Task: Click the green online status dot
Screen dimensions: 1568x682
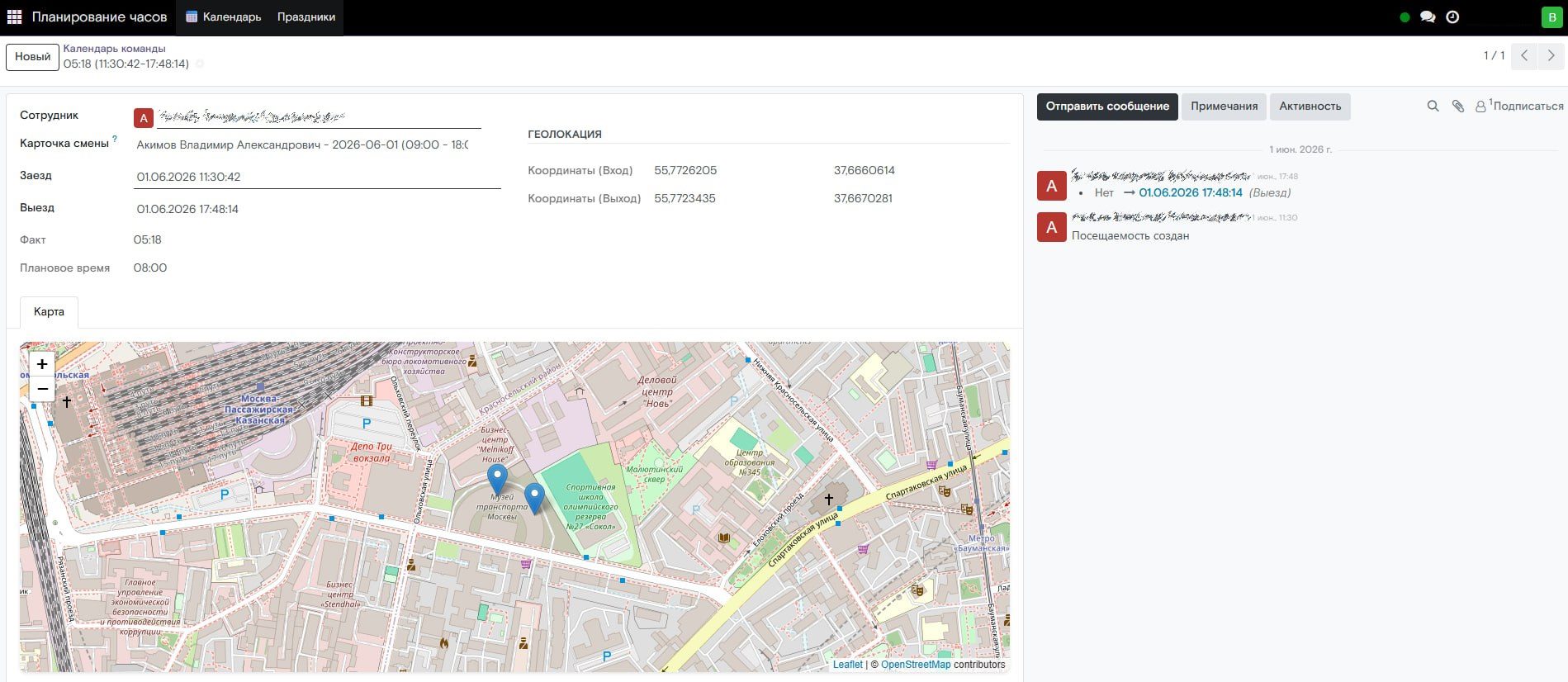Action: (1405, 17)
